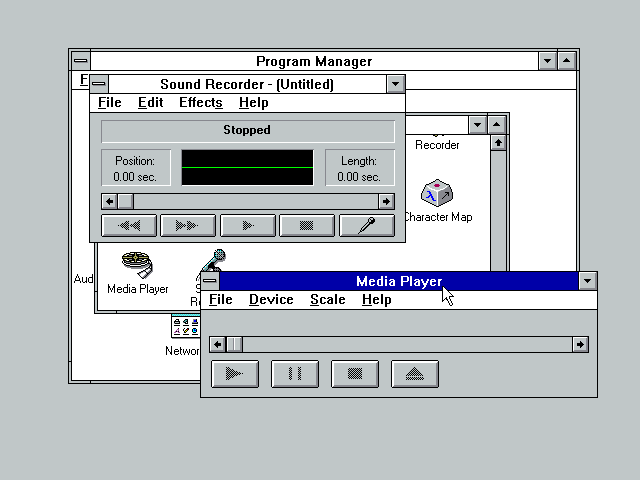Click right arrow of Sound Recorder scrollbar

pos(386,201)
